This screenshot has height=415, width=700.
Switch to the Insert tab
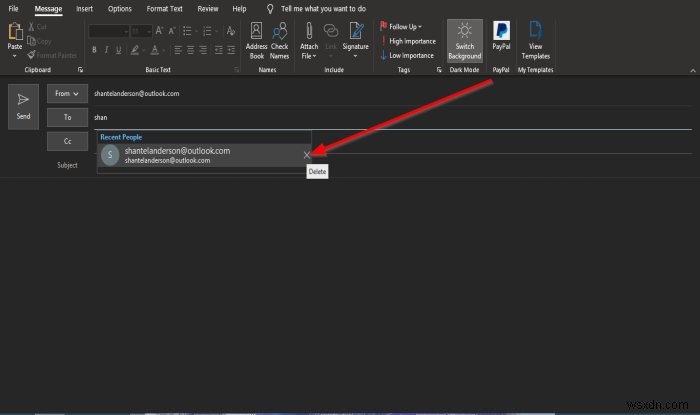point(84,8)
